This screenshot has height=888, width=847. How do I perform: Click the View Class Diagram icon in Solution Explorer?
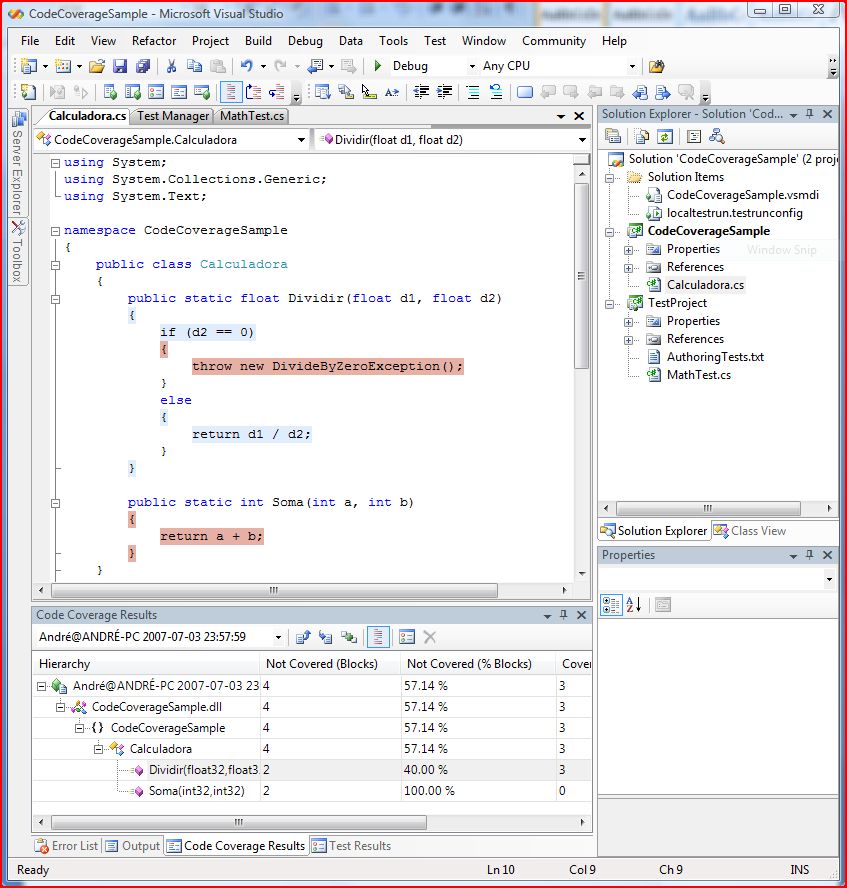[716, 136]
